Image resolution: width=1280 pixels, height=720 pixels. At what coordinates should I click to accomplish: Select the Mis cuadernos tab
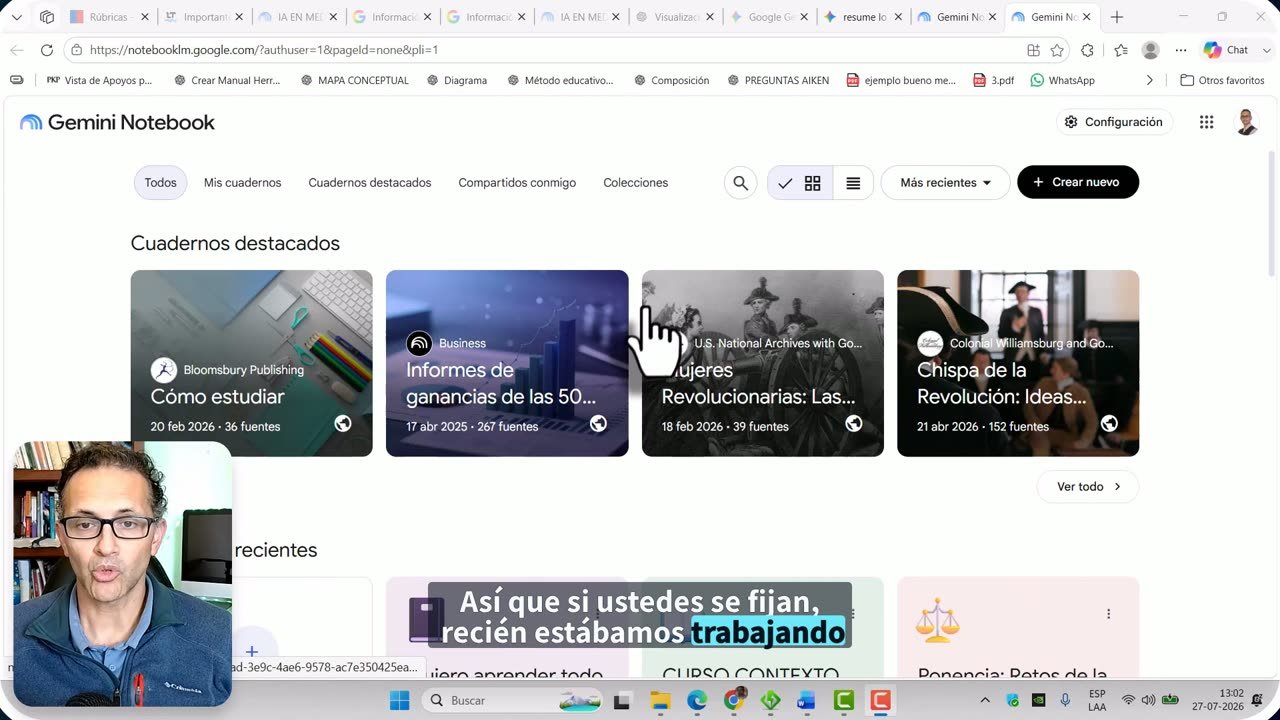[242, 183]
